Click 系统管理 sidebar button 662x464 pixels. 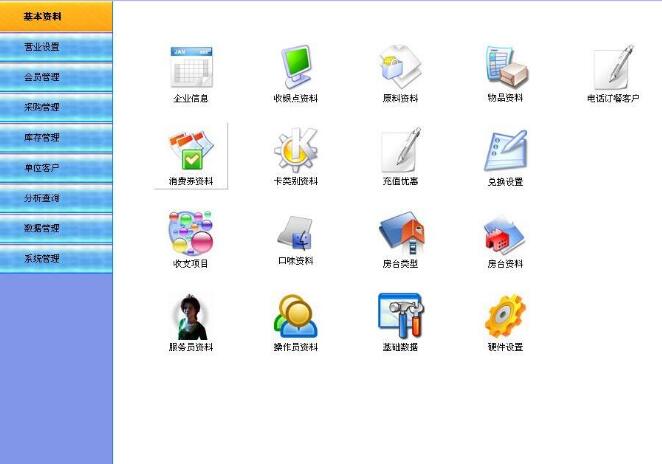(56, 258)
